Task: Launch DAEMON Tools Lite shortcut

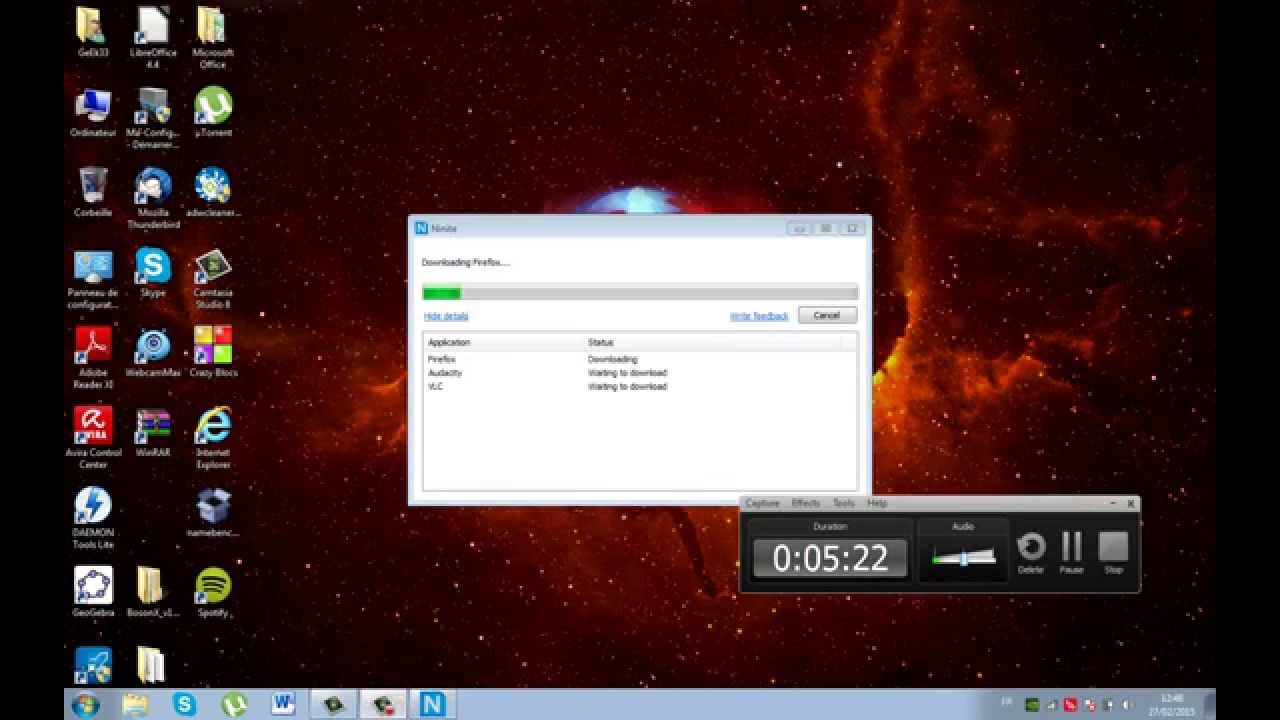Action: [x=93, y=518]
